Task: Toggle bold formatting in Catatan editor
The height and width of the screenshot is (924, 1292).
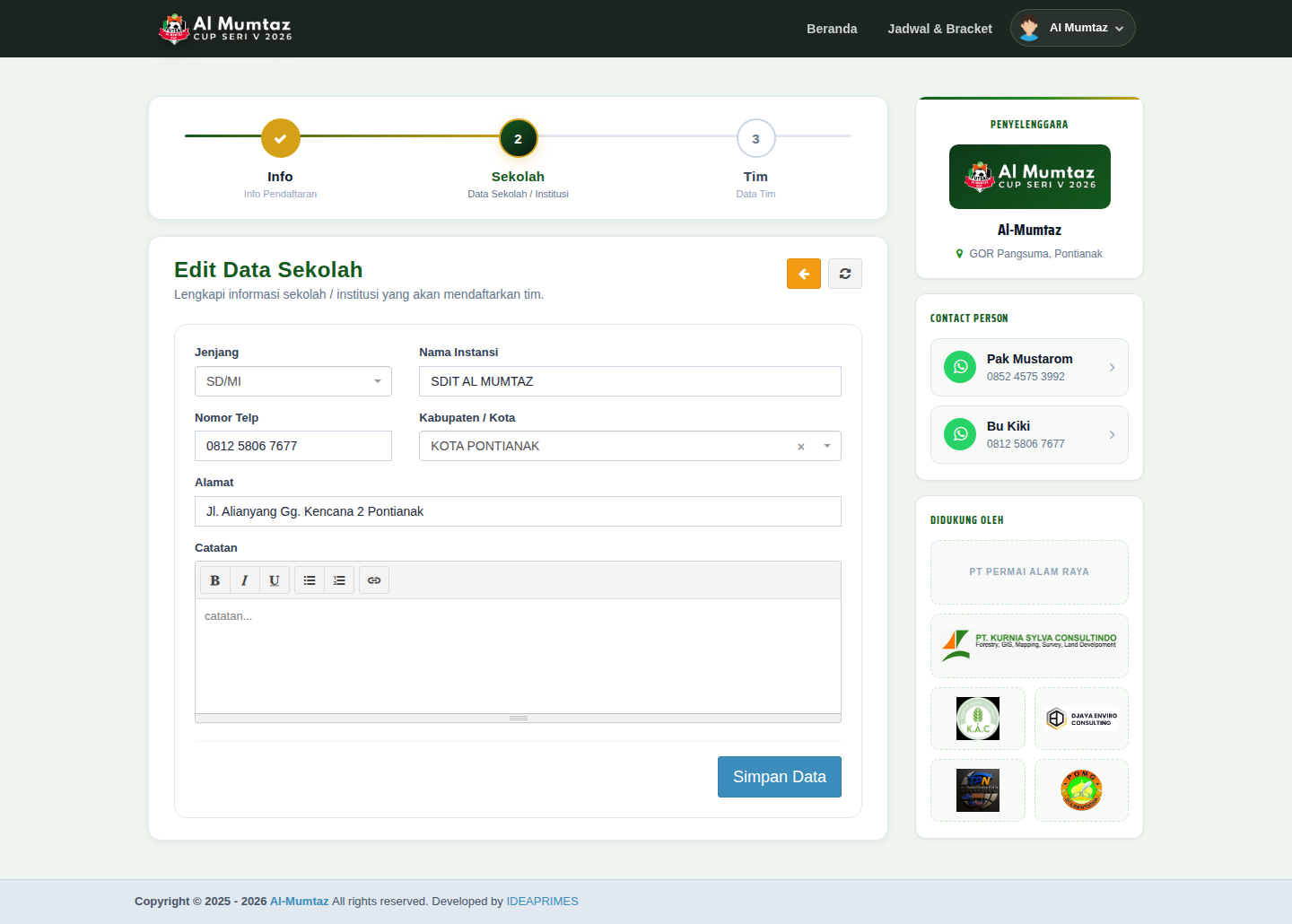Action: tap(215, 580)
